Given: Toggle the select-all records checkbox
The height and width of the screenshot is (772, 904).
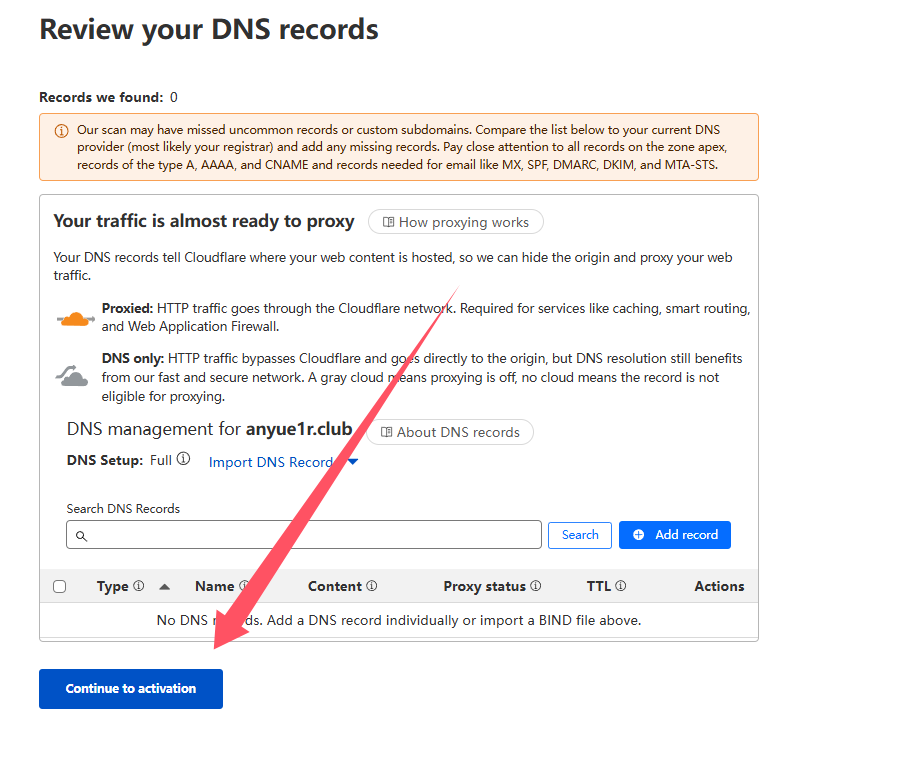Looking at the screenshot, I should click(x=59, y=586).
